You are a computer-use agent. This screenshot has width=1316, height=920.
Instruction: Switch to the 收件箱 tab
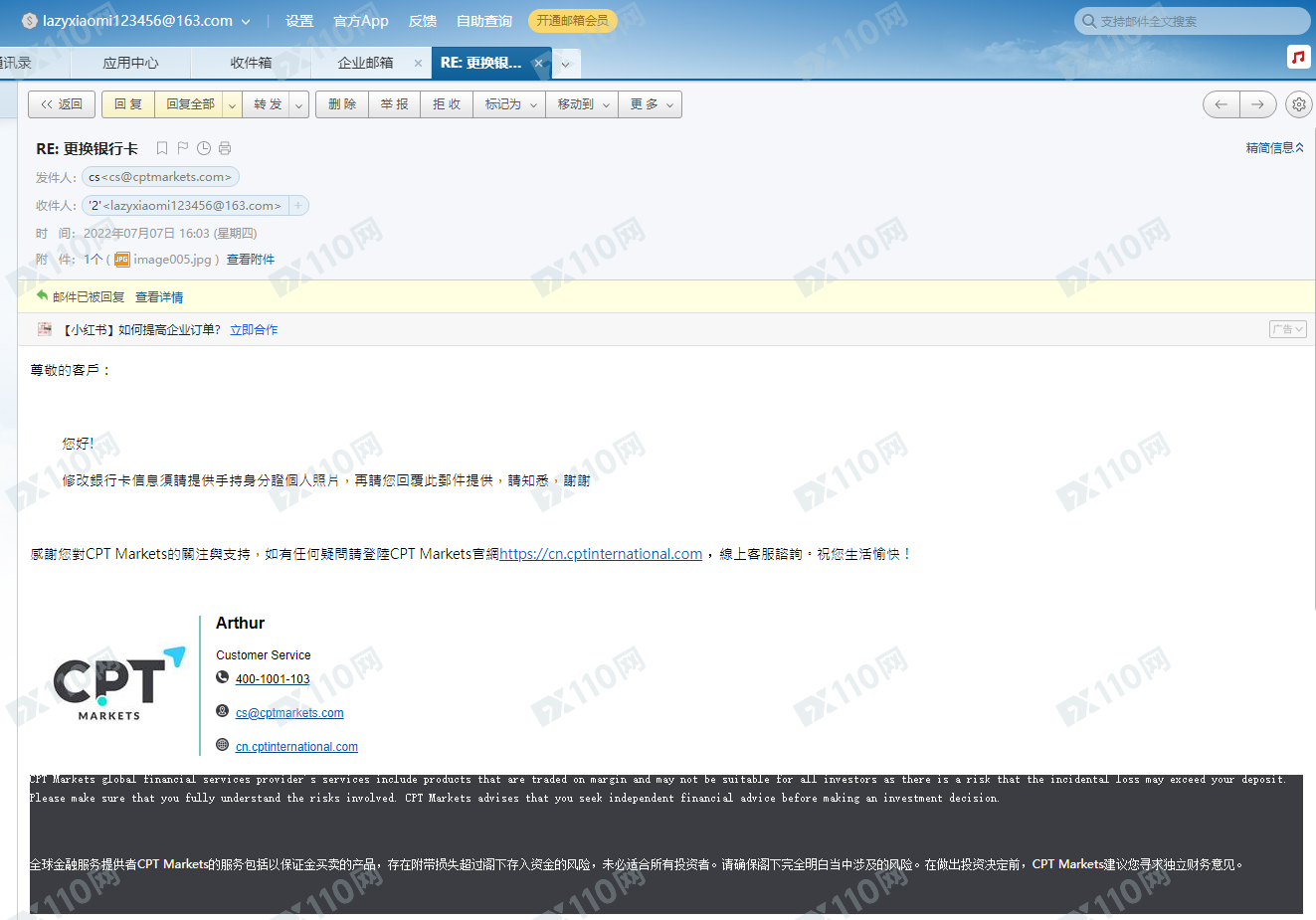tap(251, 63)
